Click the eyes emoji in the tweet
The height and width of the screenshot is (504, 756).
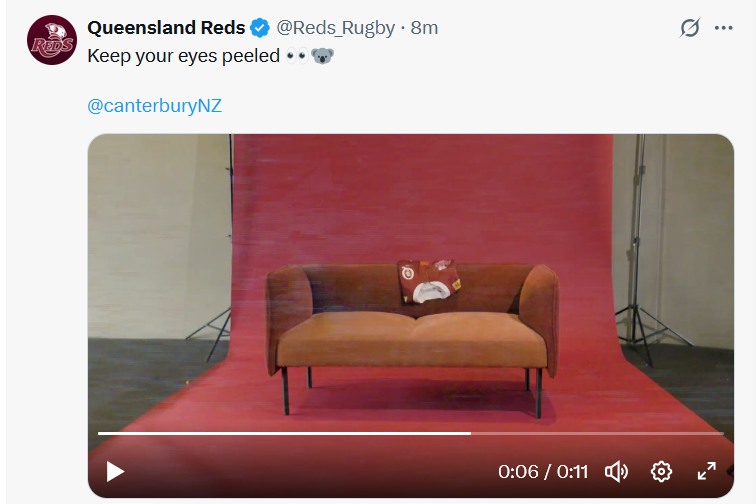[x=296, y=56]
